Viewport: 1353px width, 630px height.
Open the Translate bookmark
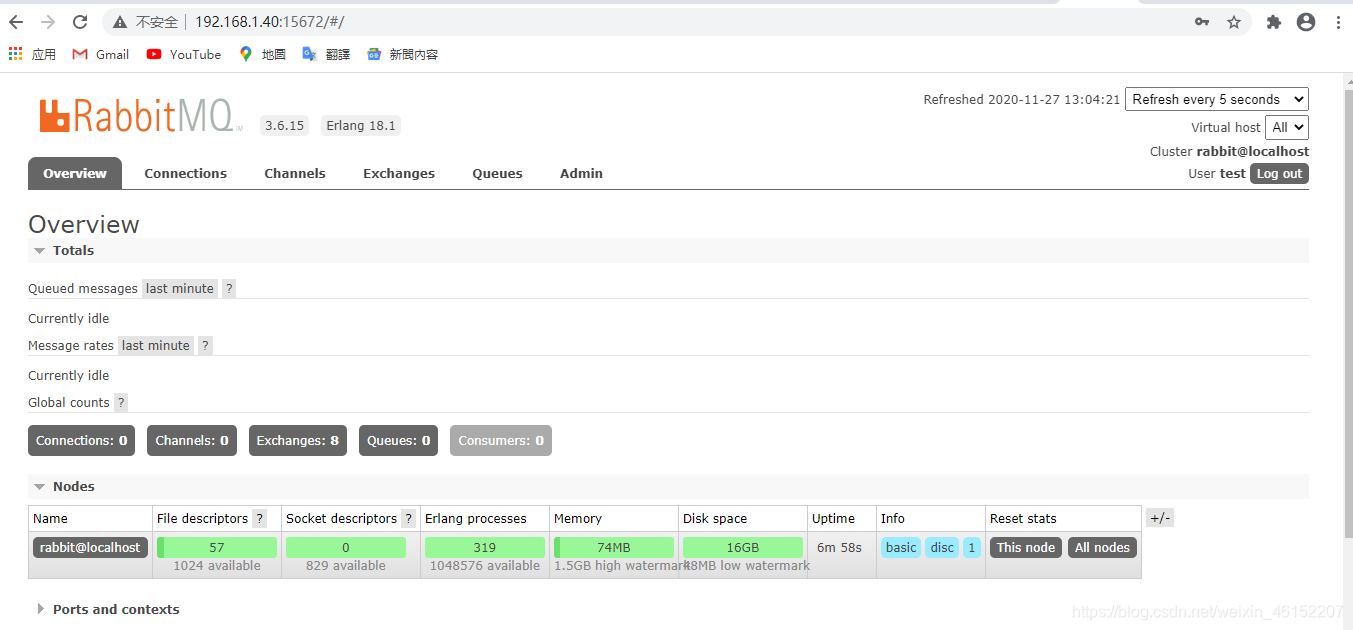(x=326, y=54)
